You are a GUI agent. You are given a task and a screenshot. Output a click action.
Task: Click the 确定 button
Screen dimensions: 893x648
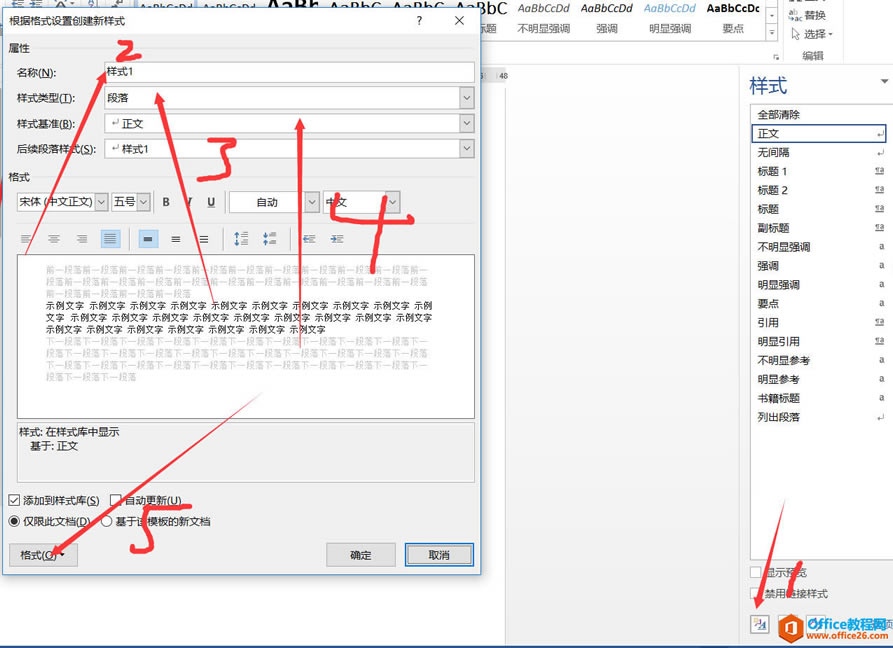361,555
